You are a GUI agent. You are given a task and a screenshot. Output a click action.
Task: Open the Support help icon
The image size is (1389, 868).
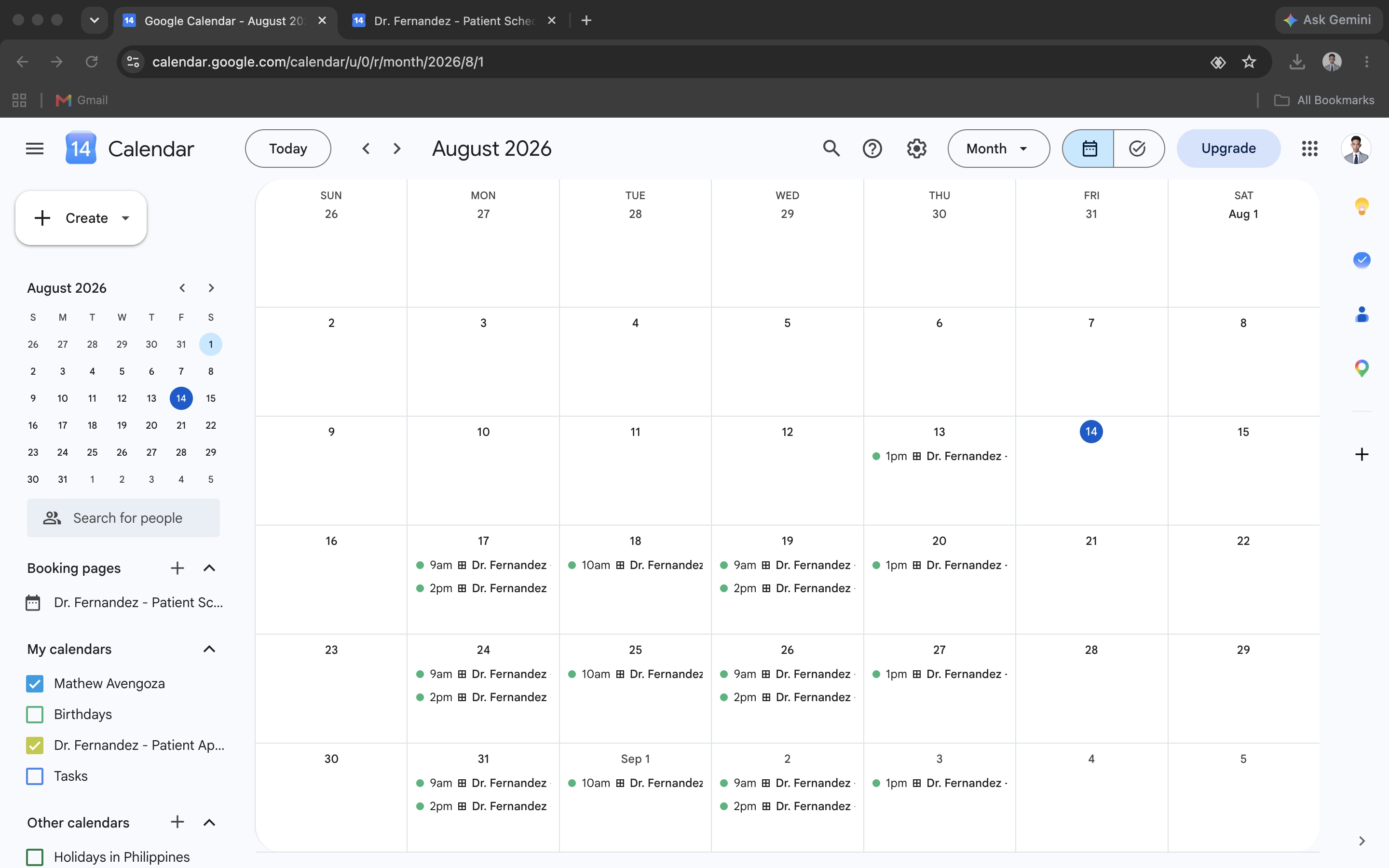point(872,149)
